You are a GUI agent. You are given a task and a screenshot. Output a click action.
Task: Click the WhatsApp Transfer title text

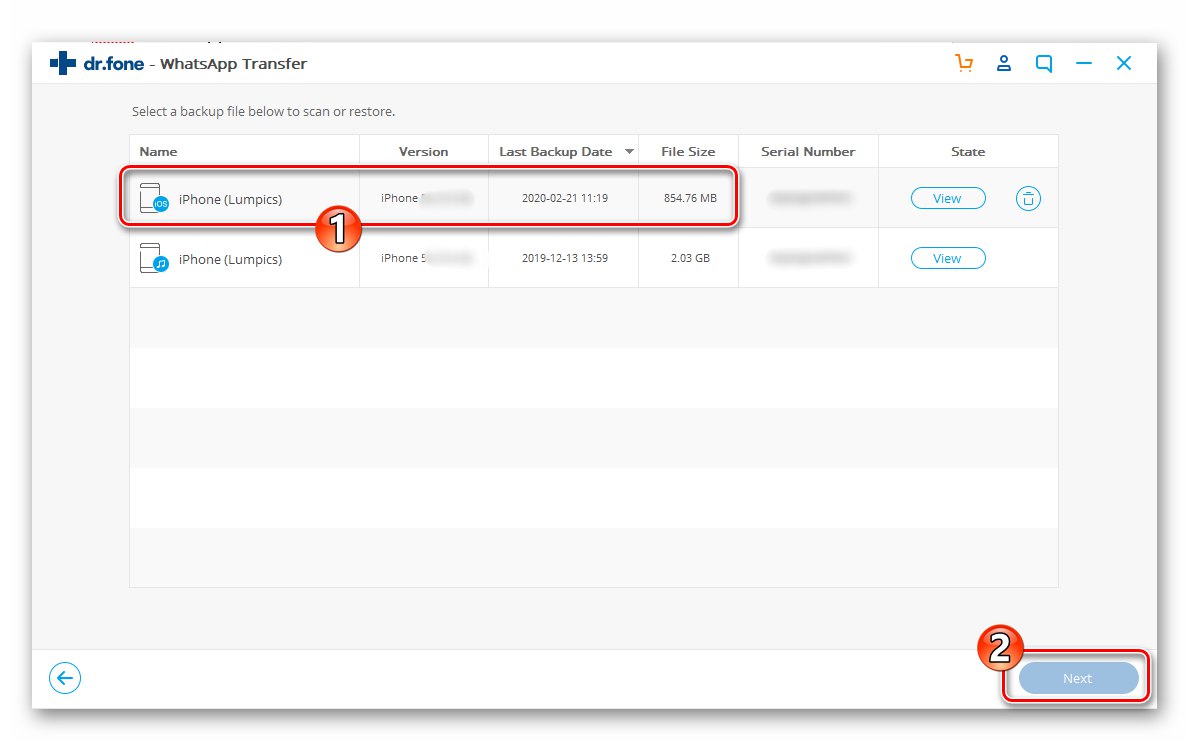(x=234, y=64)
